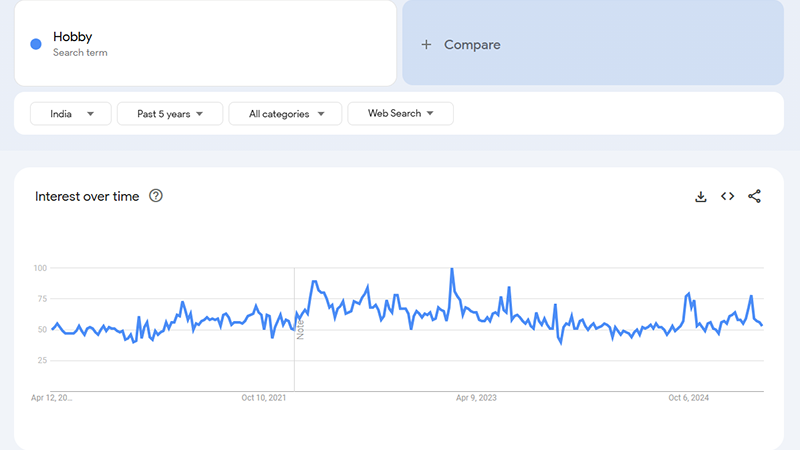
Task: Open the embed code icon
Action: (x=728, y=196)
